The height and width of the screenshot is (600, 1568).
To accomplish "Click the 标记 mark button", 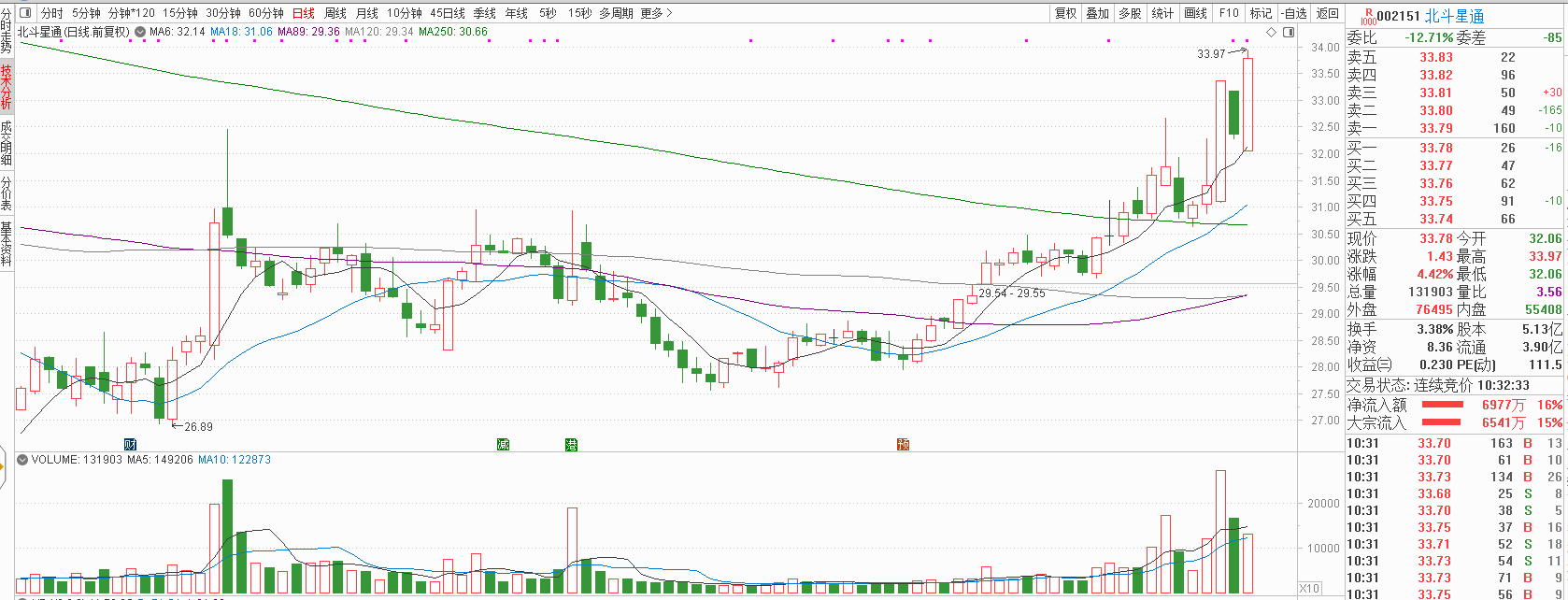I will pos(1262,14).
